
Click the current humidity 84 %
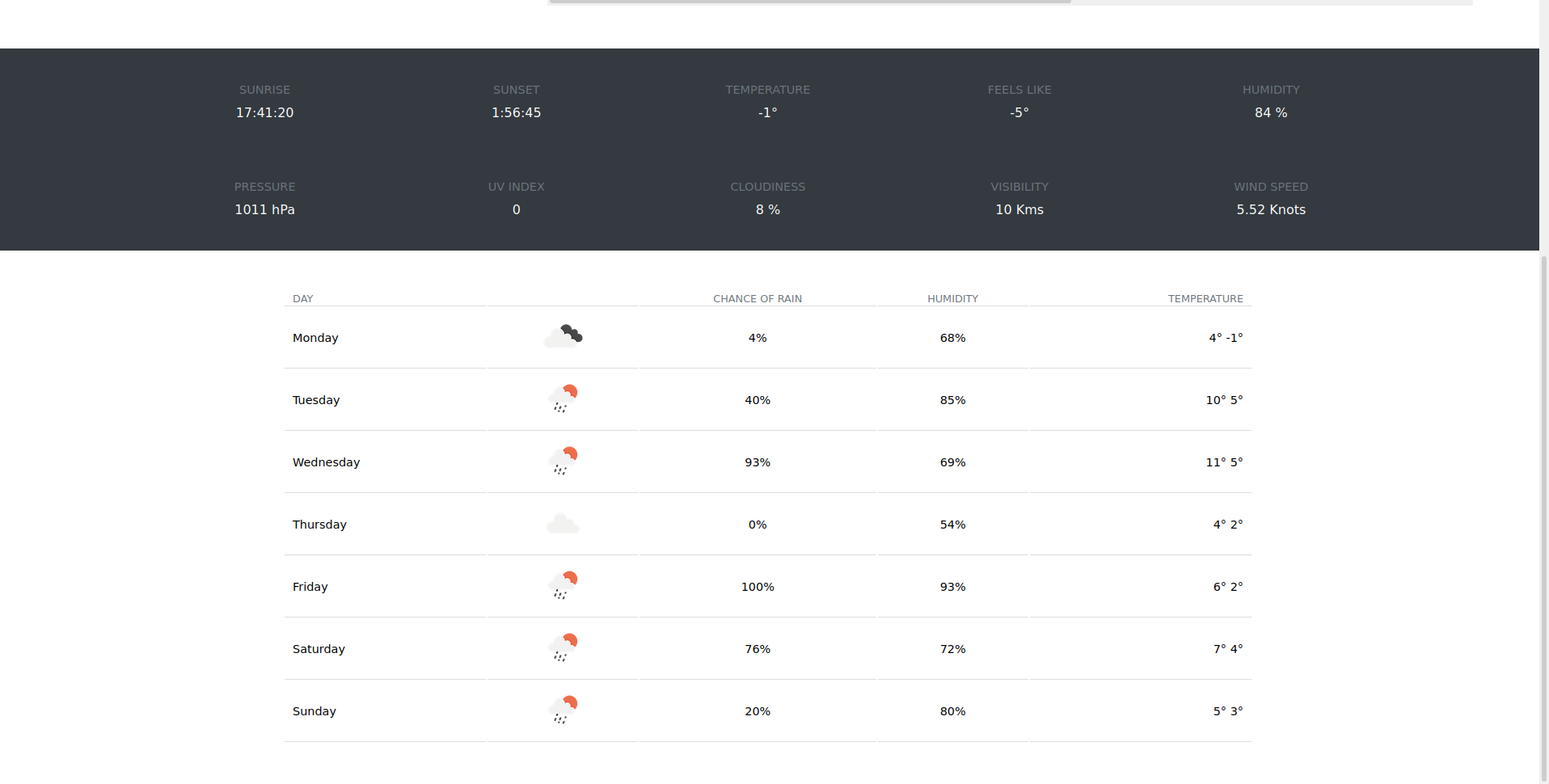click(x=1271, y=113)
